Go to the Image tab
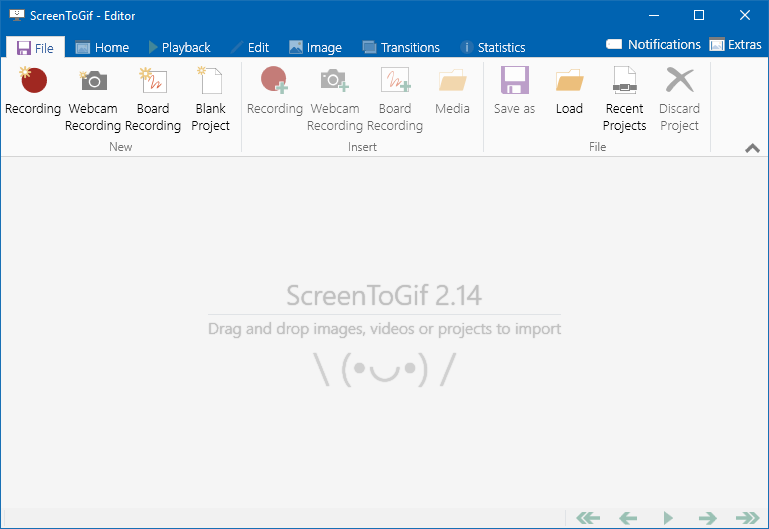The image size is (769, 529). pos(315,47)
